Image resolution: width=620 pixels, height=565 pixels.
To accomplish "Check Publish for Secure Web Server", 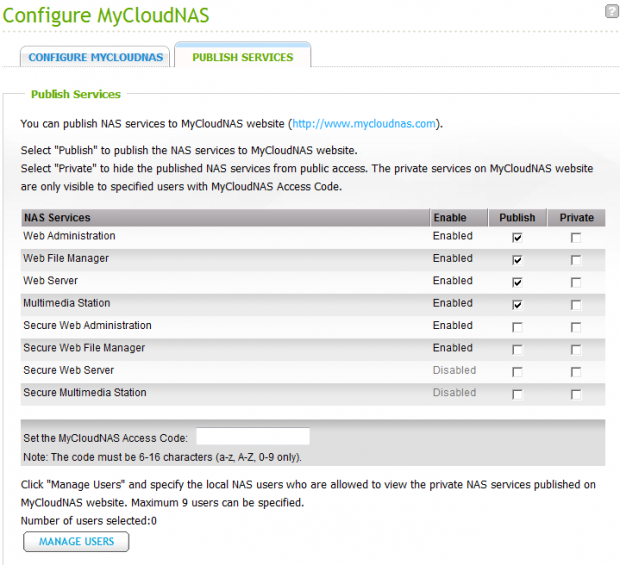I will 517,372.
